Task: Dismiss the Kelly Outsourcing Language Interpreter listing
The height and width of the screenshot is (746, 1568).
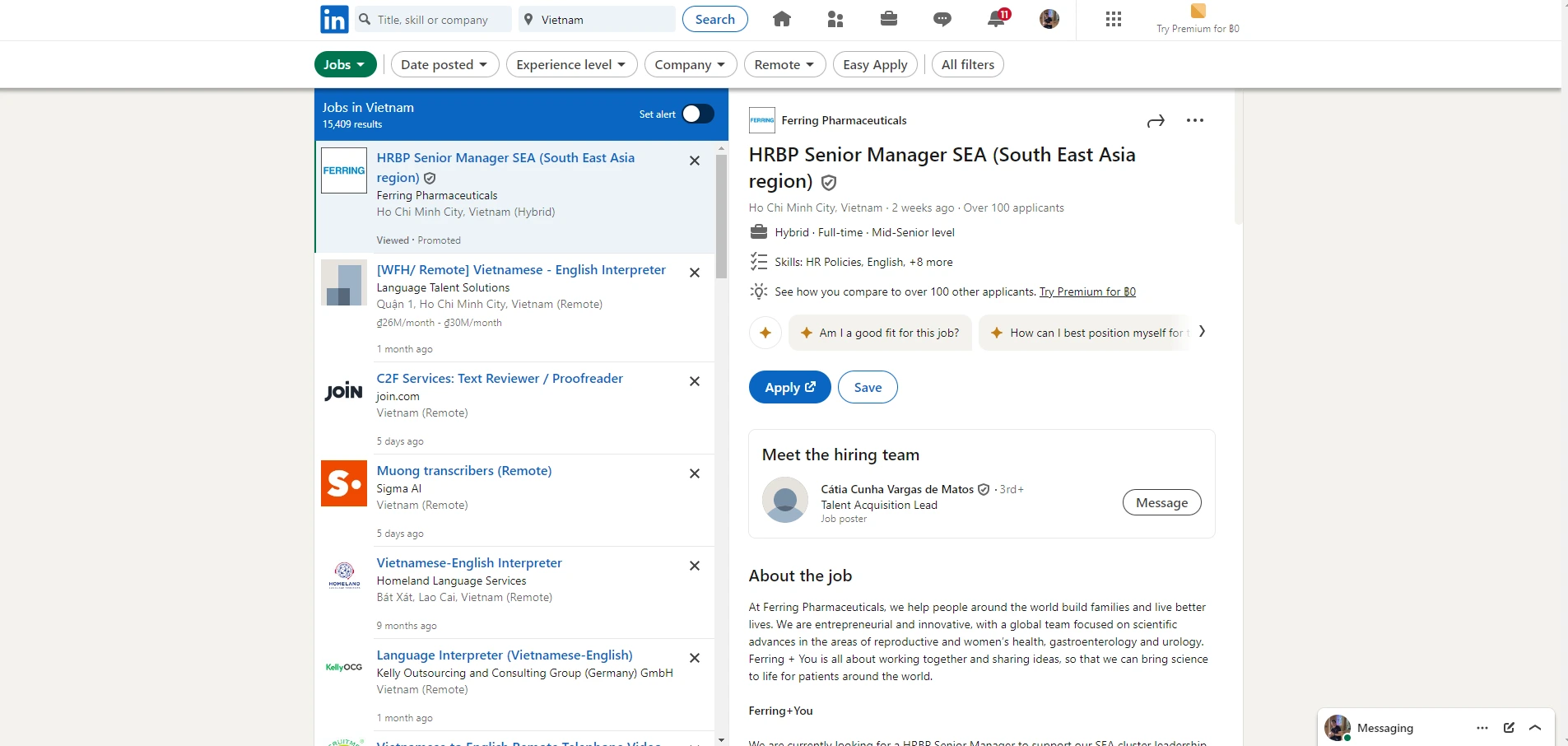Action: (x=695, y=658)
